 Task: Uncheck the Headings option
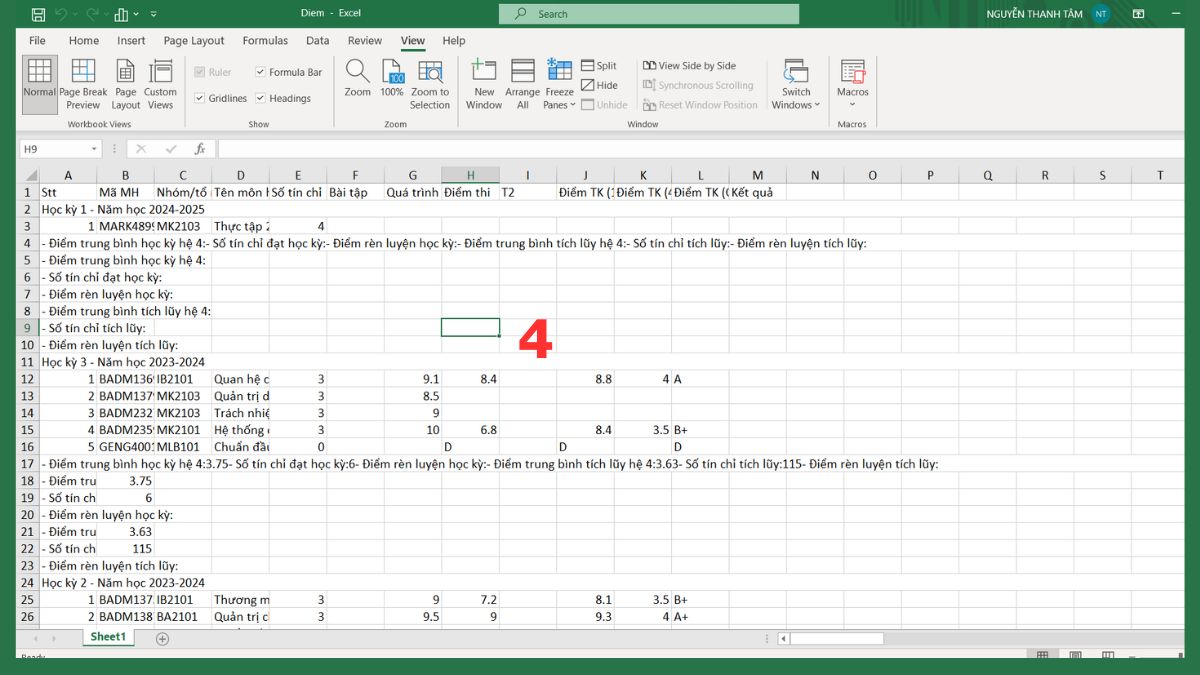point(260,98)
